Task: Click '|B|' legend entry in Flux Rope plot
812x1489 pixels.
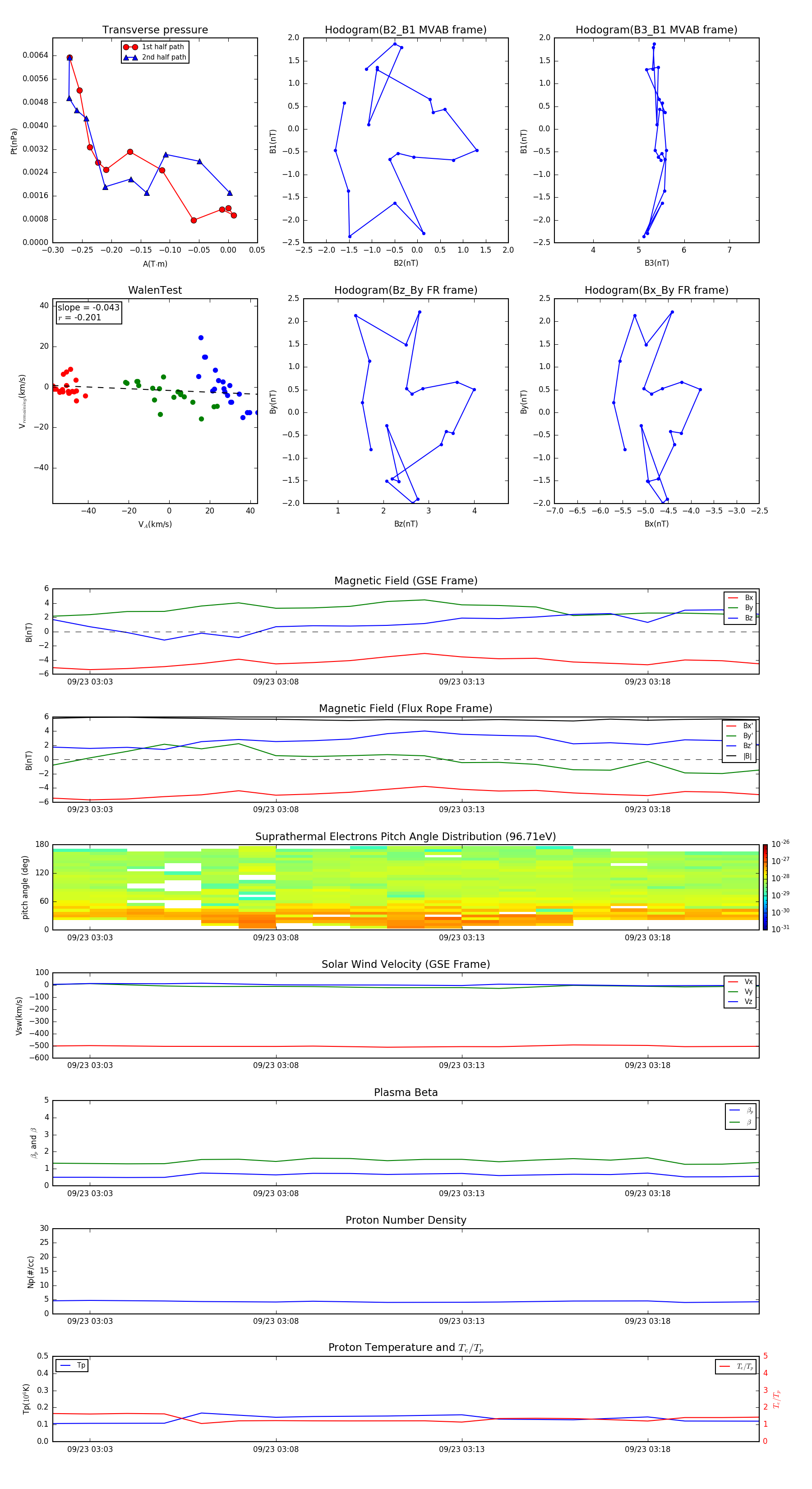Action: click(739, 756)
